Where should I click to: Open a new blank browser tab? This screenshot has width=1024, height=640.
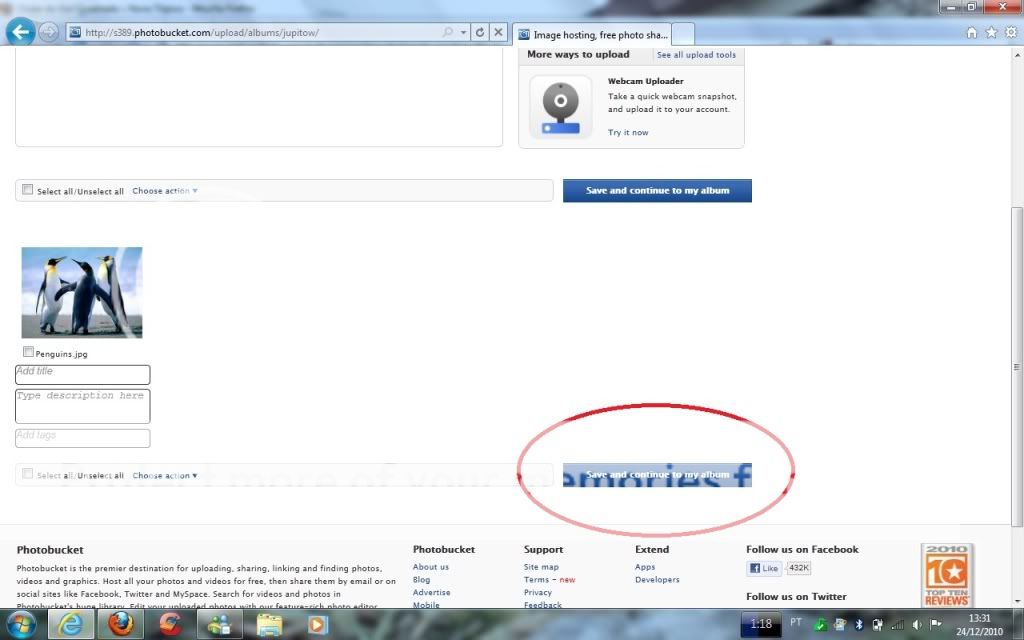click(x=683, y=35)
